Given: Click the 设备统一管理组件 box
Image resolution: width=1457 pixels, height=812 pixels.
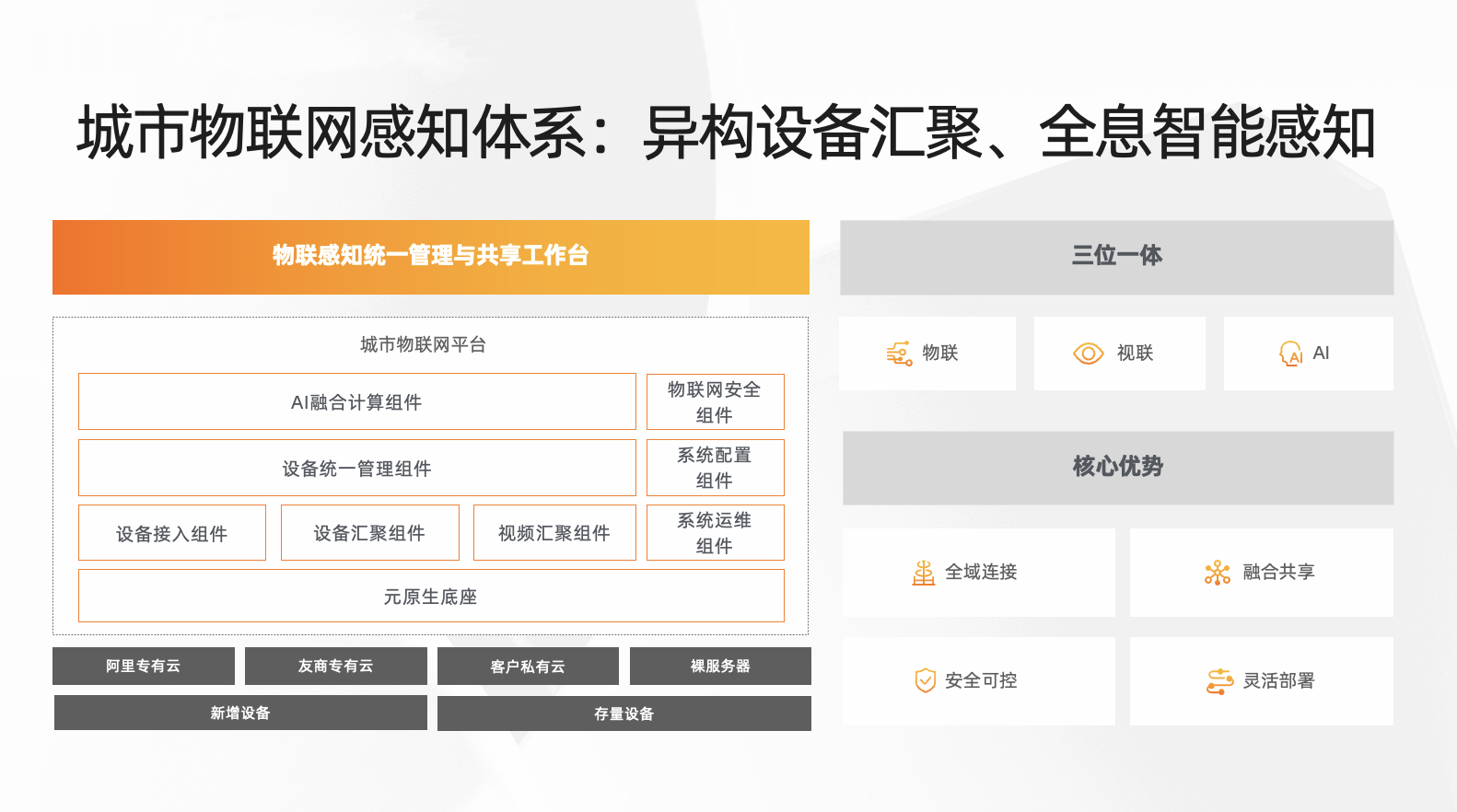Looking at the screenshot, I should pos(357,468).
